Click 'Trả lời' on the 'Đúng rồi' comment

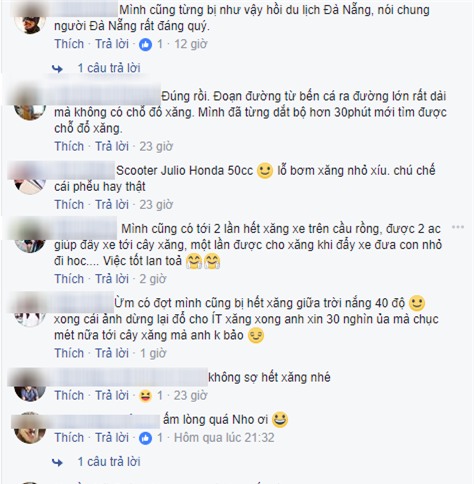pos(112,146)
